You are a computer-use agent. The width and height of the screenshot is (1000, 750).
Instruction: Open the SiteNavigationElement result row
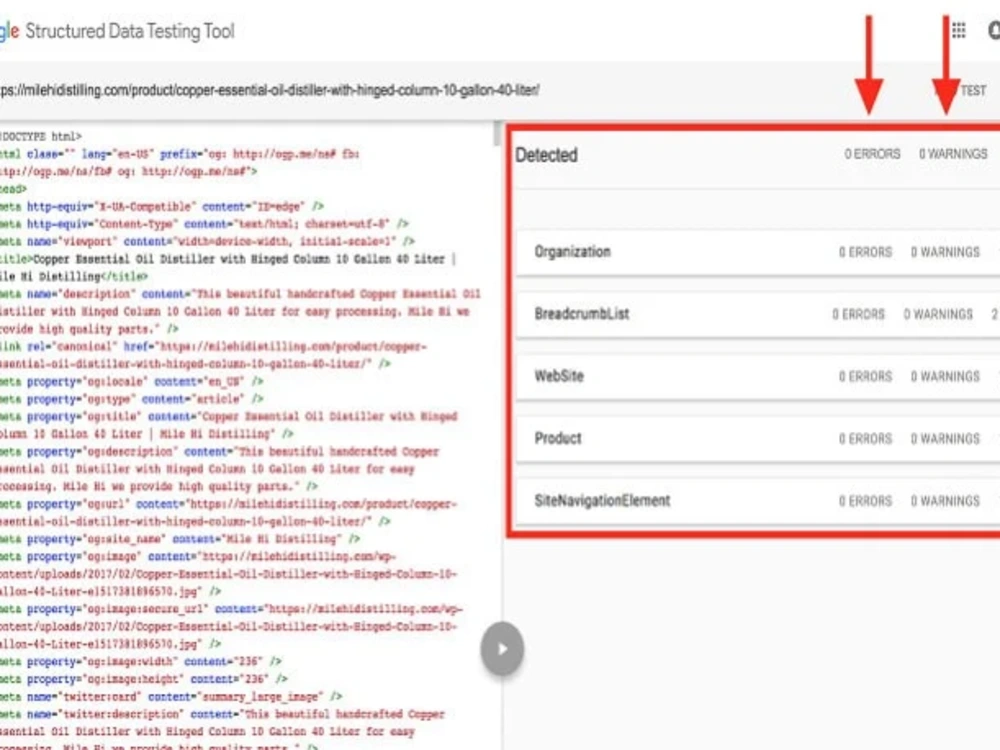pos(758,501)
